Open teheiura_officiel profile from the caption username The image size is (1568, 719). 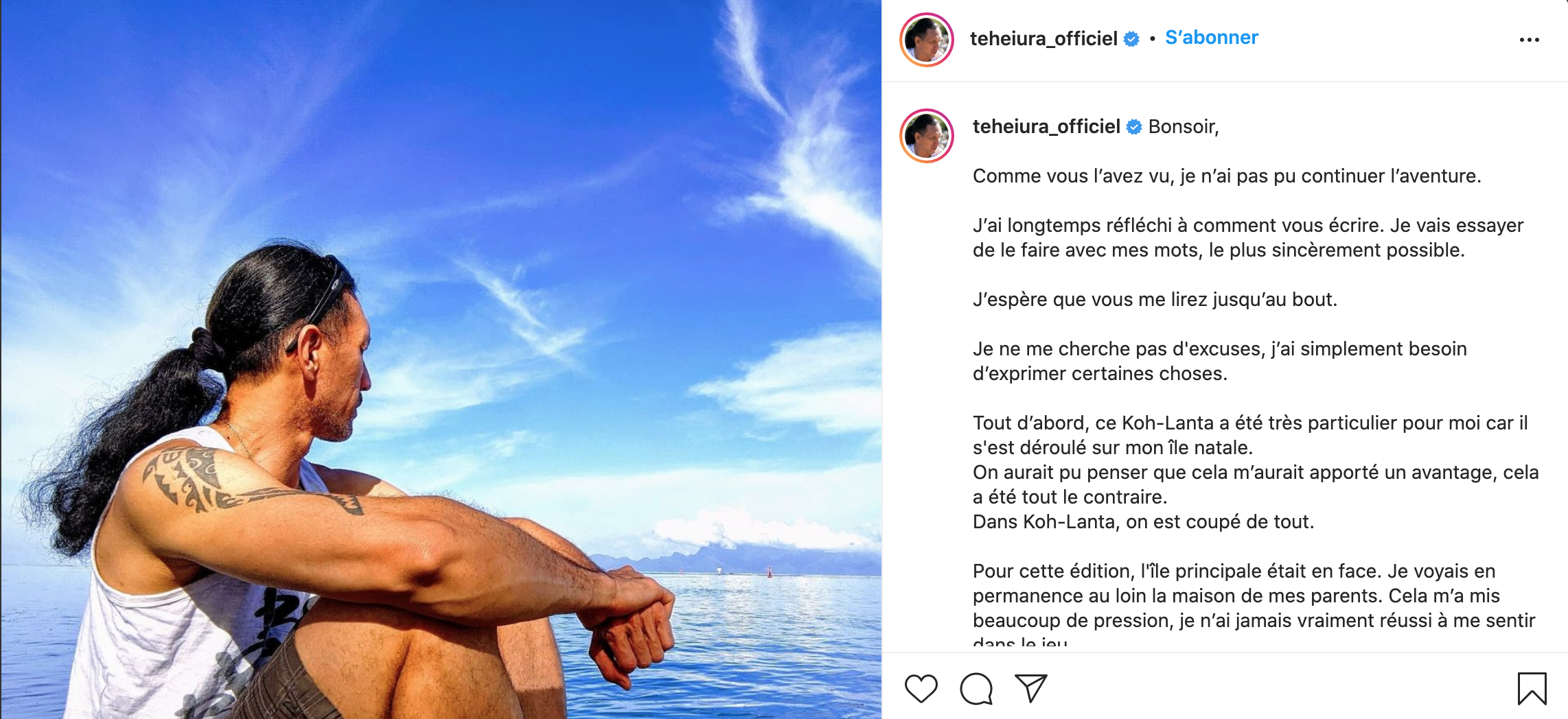(x=1046, y=126)
